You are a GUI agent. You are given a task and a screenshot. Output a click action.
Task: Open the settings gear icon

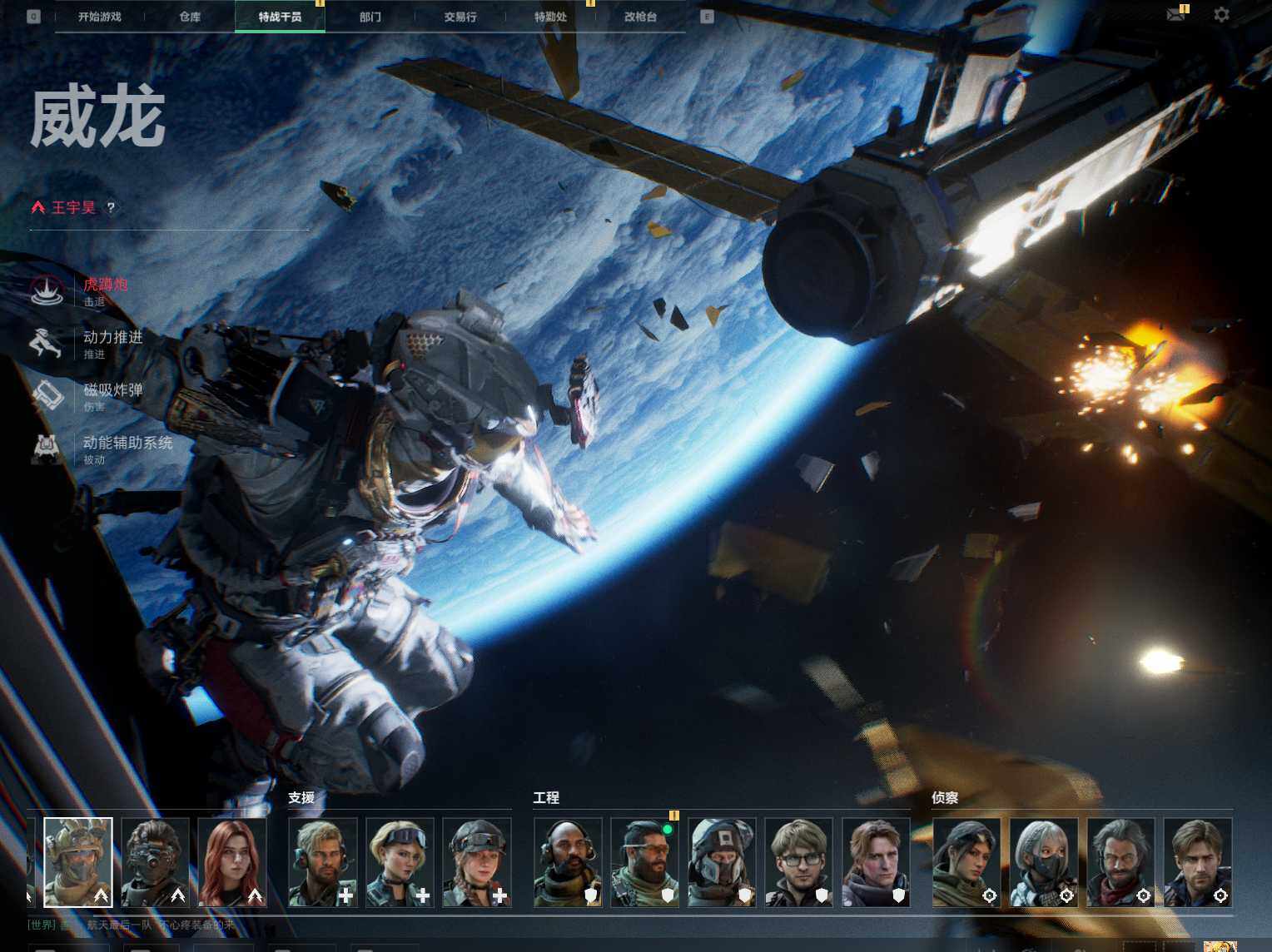1221,15
